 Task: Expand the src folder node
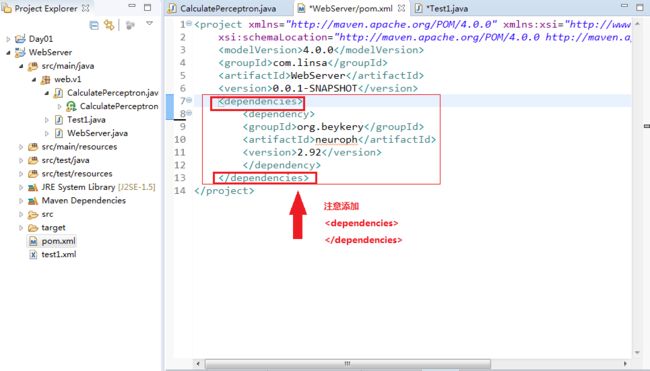click(x=21, y=214)
